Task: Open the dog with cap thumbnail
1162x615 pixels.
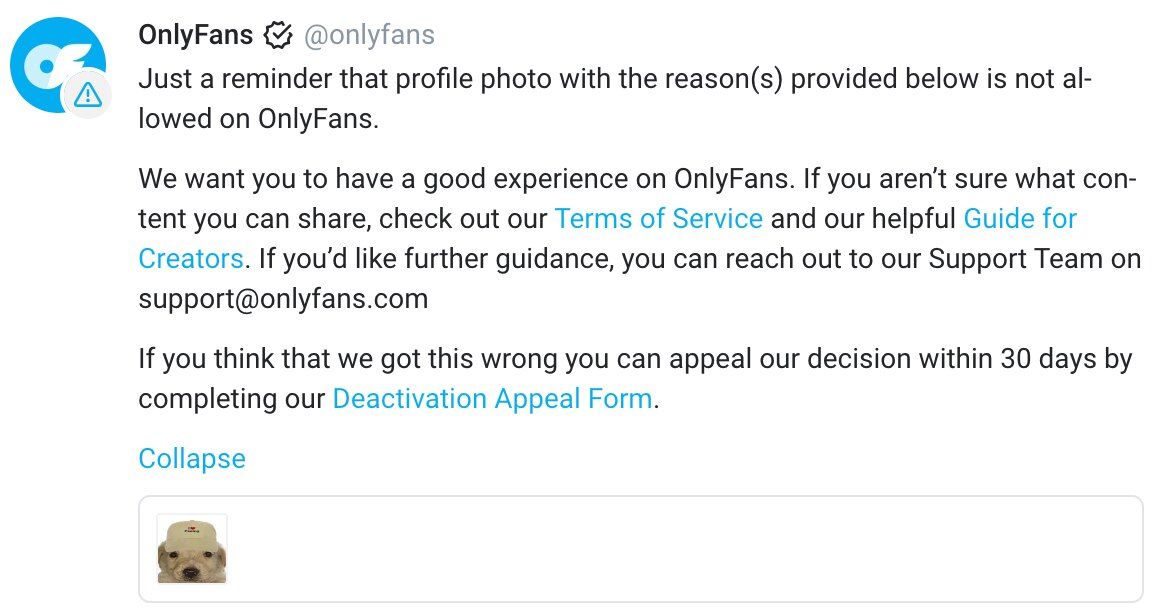Action: (192, 549)
